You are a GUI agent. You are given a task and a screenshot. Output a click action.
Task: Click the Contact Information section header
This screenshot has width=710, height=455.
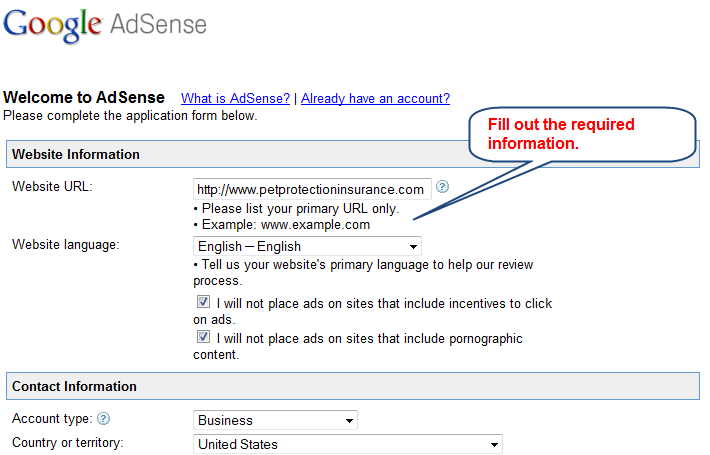click(353, 386)
